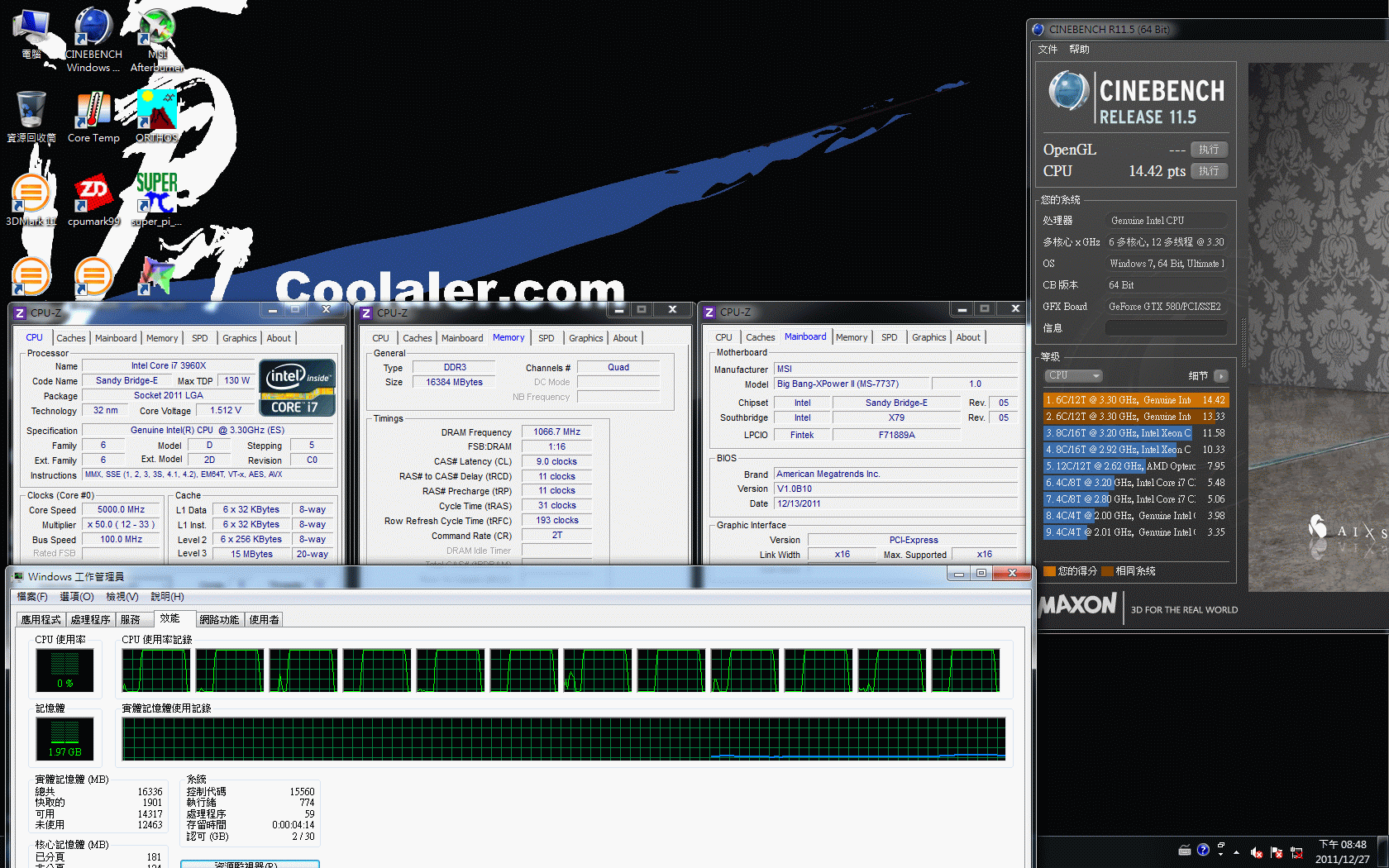The image size is (1389, 868).
Task: Click the MAXON logo in CINEBENCH
Action: (1078, 604)
